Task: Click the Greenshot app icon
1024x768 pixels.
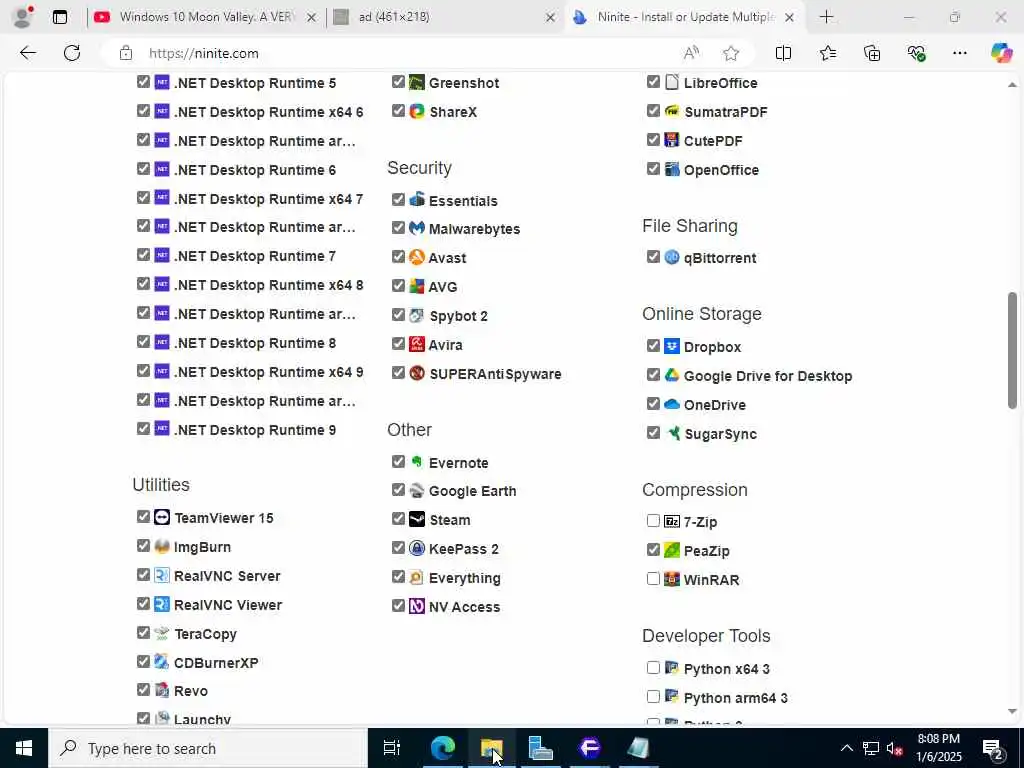Action: [x=417, y=82]
